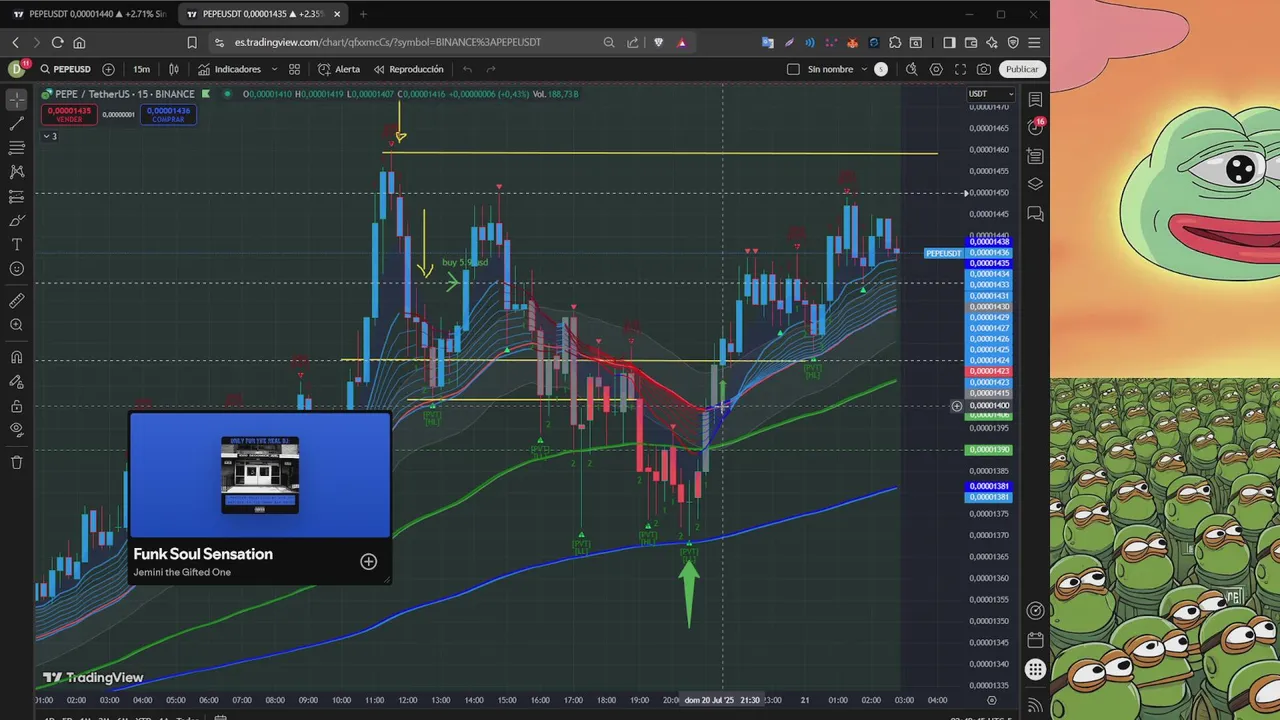The width and height of the screenshot is (1280, 720).
Task: Toggle hide all drawings eye icon
Action: click(17, 430)
